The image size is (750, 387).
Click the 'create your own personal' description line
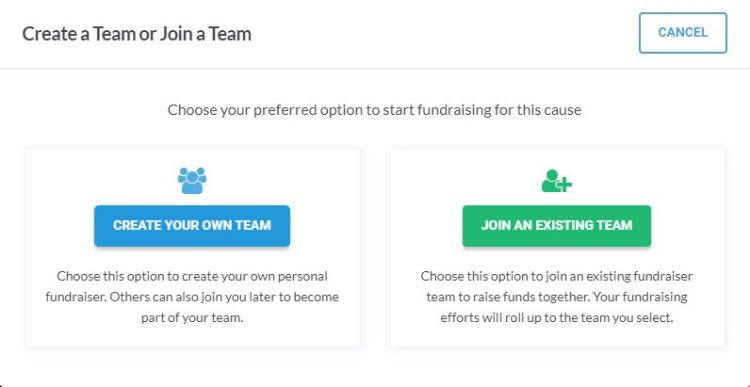pos(192,276)
